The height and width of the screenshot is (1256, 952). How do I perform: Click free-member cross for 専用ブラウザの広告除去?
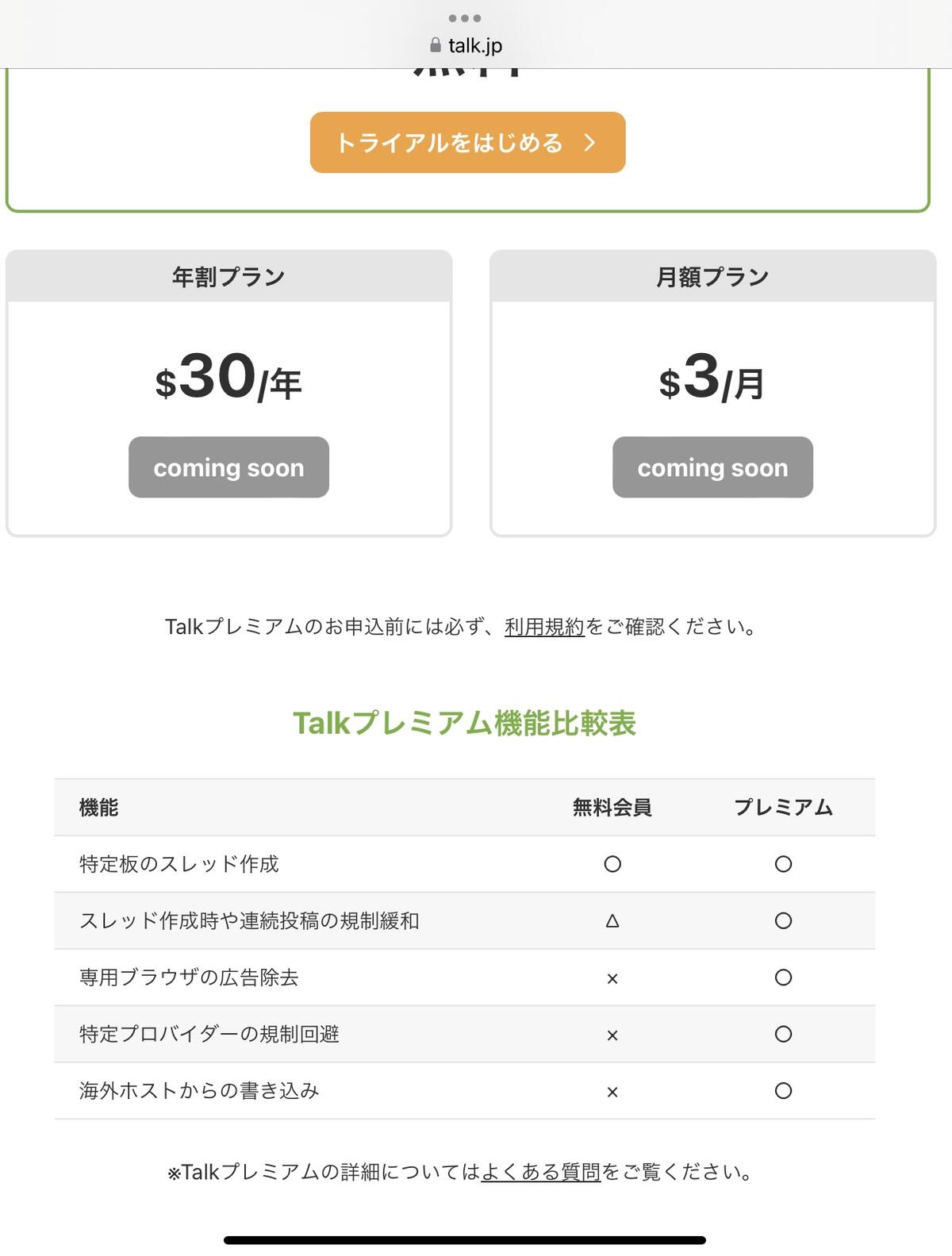tap(612, 978)
